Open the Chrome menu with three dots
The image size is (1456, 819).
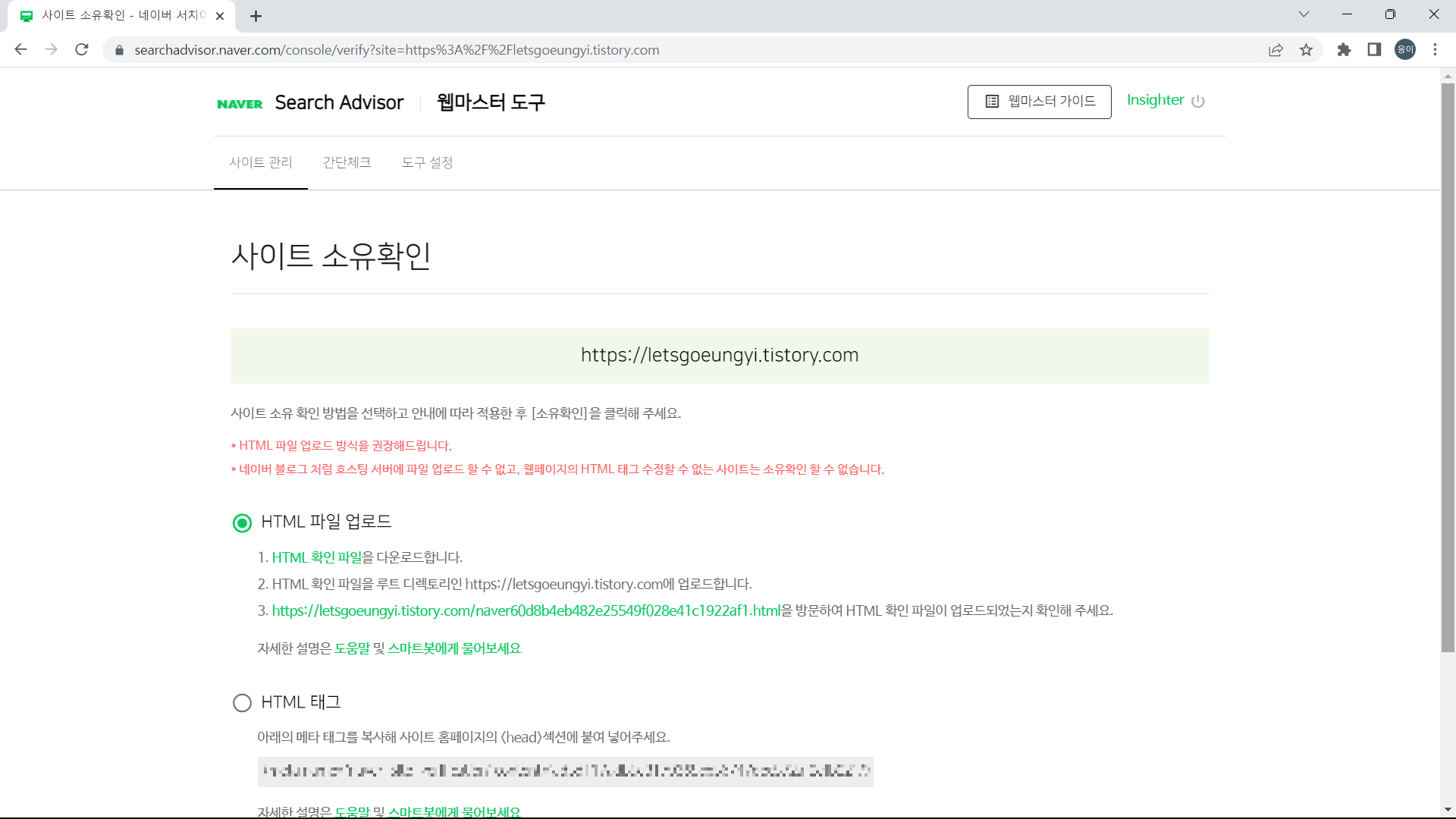tap(1435, 50)
